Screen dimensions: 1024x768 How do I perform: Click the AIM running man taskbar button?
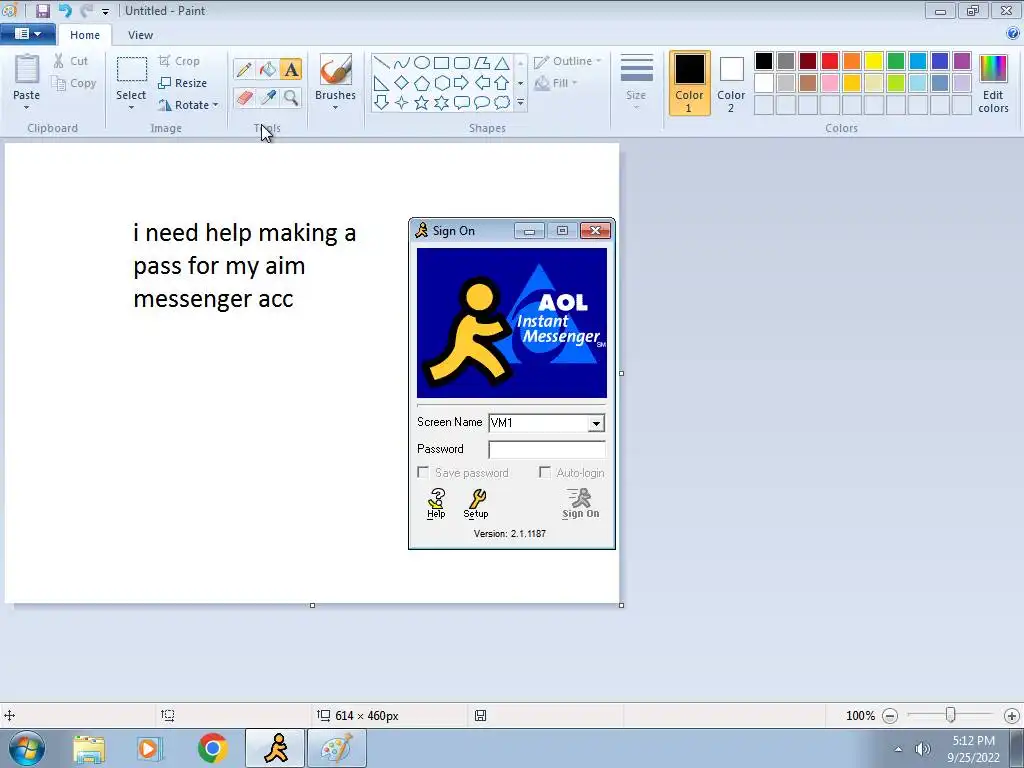[275, 748]
